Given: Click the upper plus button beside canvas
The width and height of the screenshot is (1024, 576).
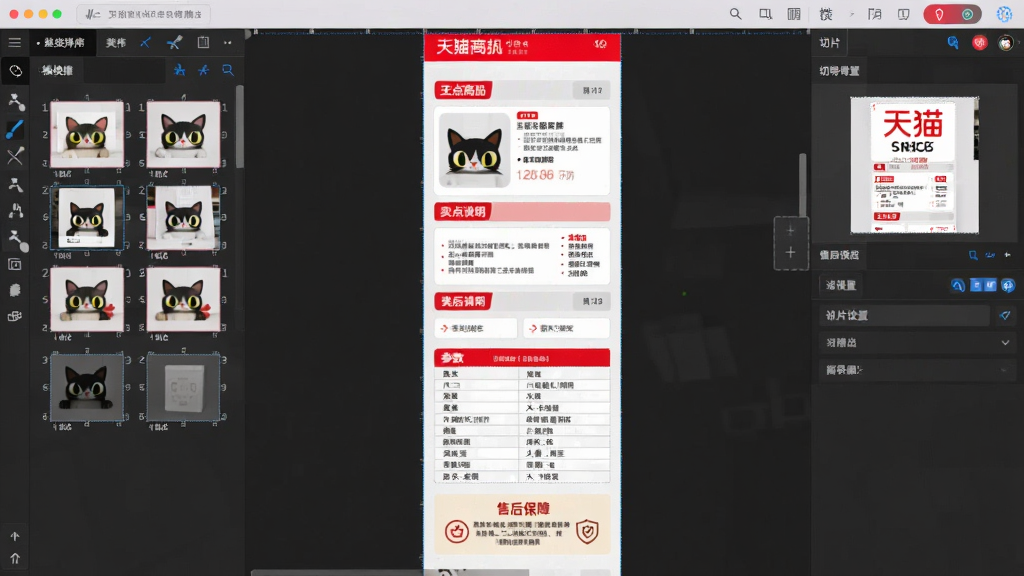Looking at the screenshot, I should pos(790,230).
